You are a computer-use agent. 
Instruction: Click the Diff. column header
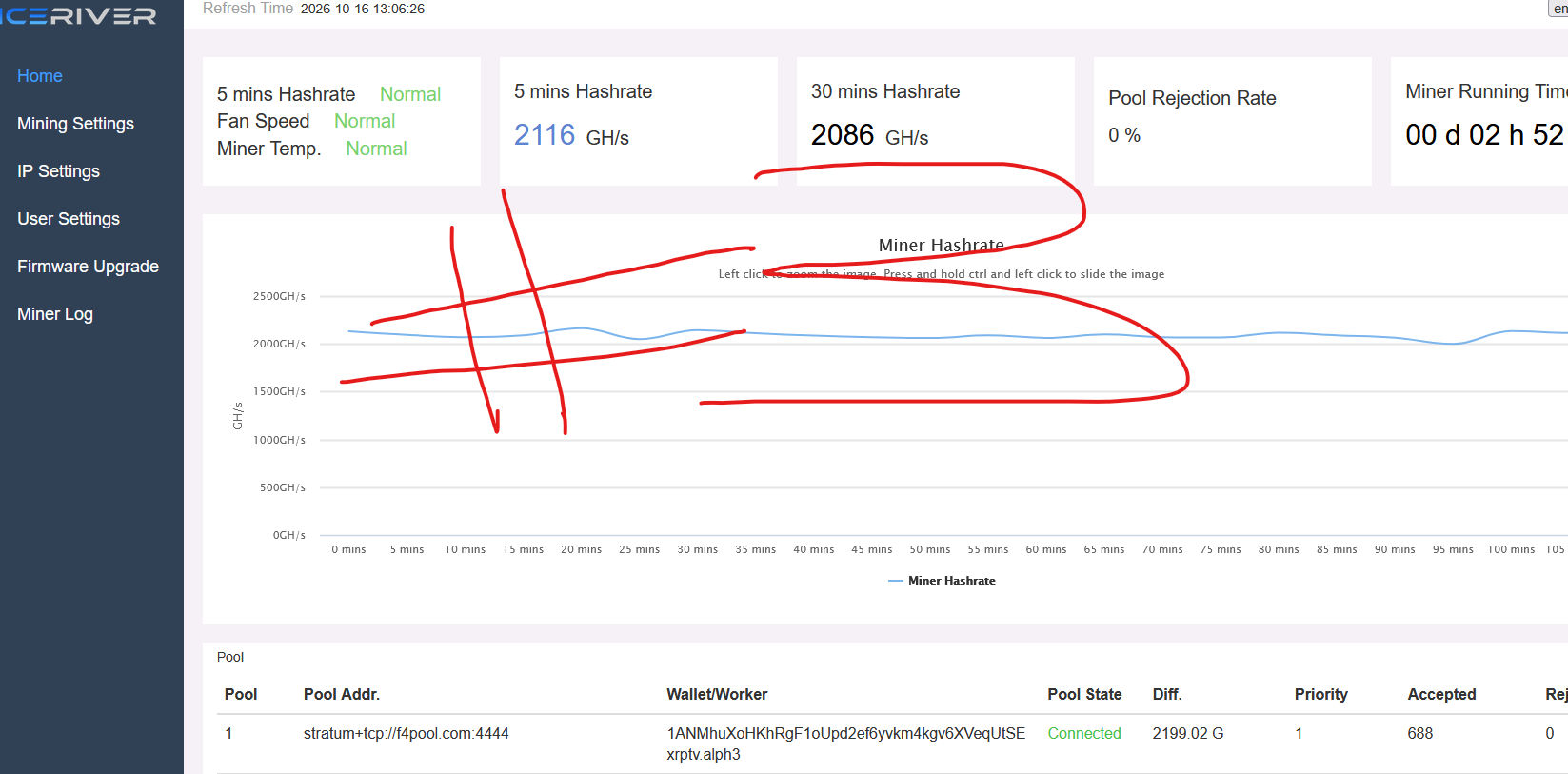coord(1167,695)
